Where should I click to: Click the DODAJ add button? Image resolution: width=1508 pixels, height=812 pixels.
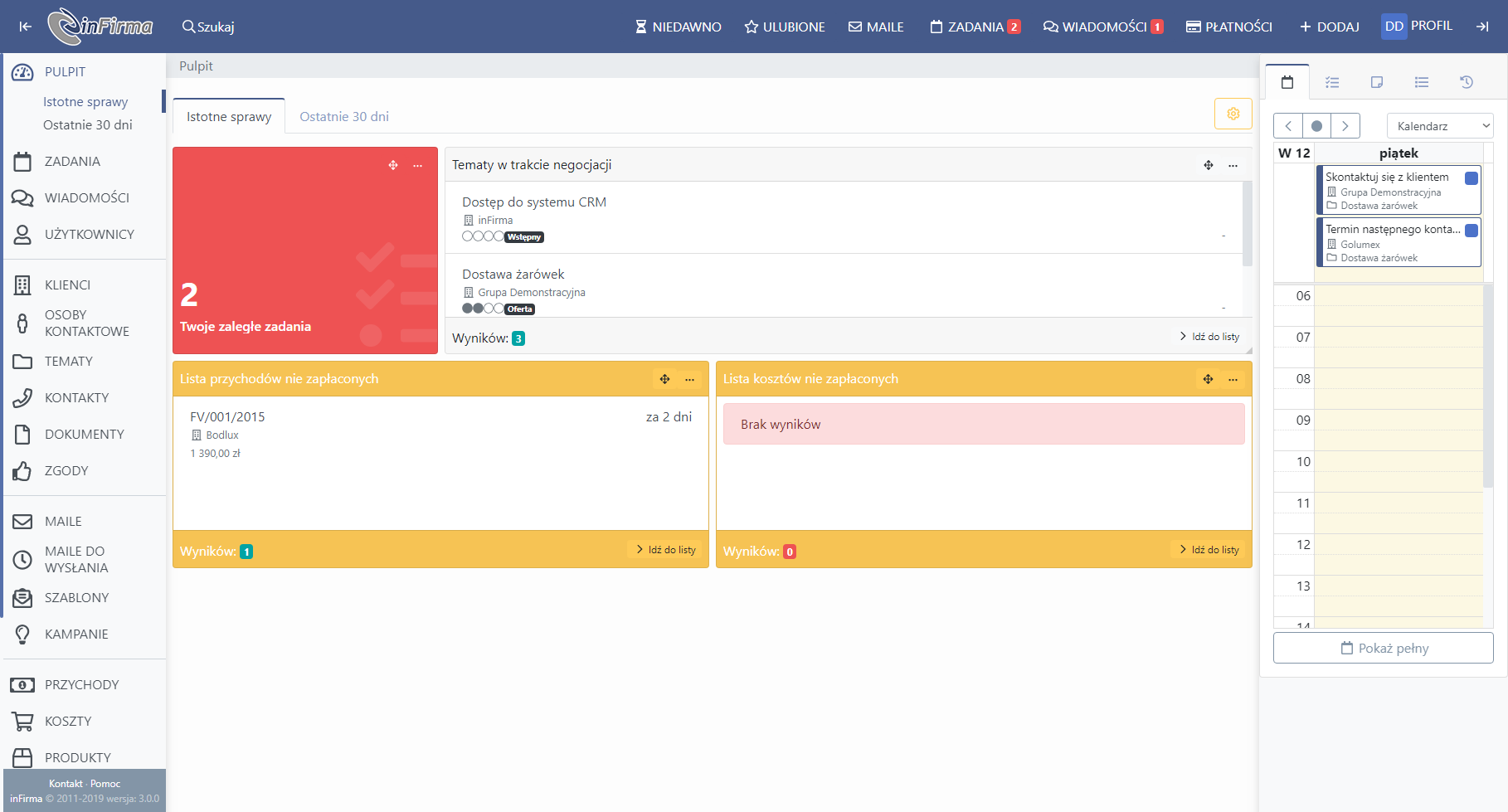(x=1330, y=27)
